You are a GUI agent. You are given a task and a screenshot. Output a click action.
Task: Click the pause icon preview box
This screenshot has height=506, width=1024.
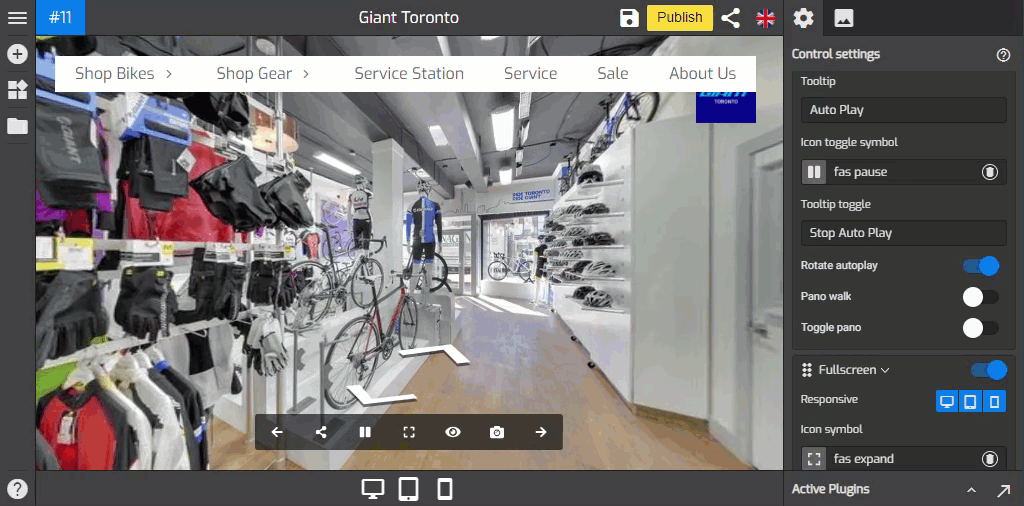814,172
